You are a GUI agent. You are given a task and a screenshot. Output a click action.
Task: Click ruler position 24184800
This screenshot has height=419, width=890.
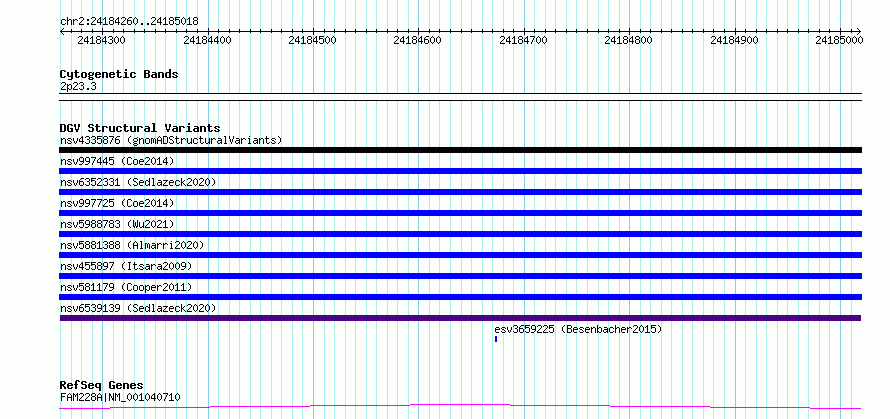click(628, 40)
